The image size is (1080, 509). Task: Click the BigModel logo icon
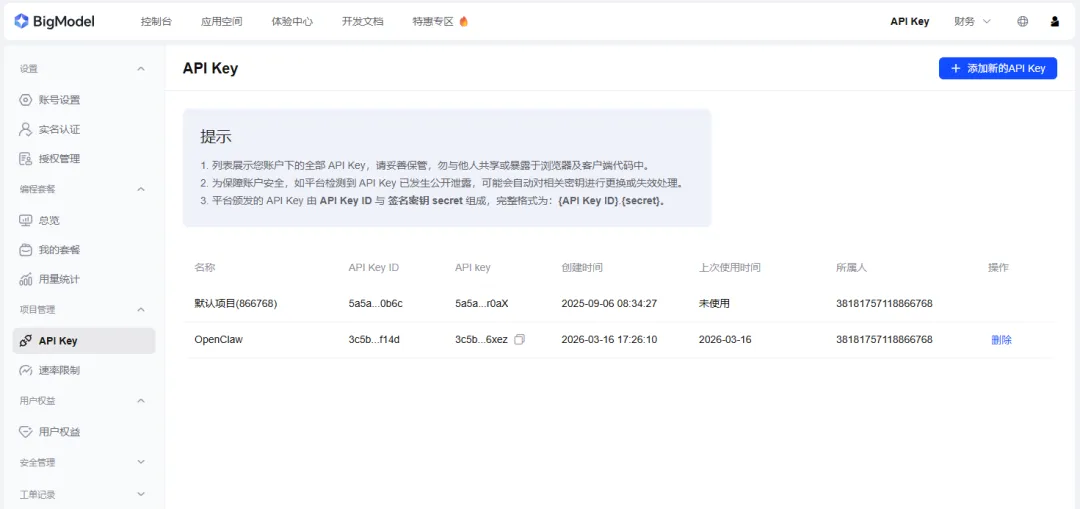point(21,21)
